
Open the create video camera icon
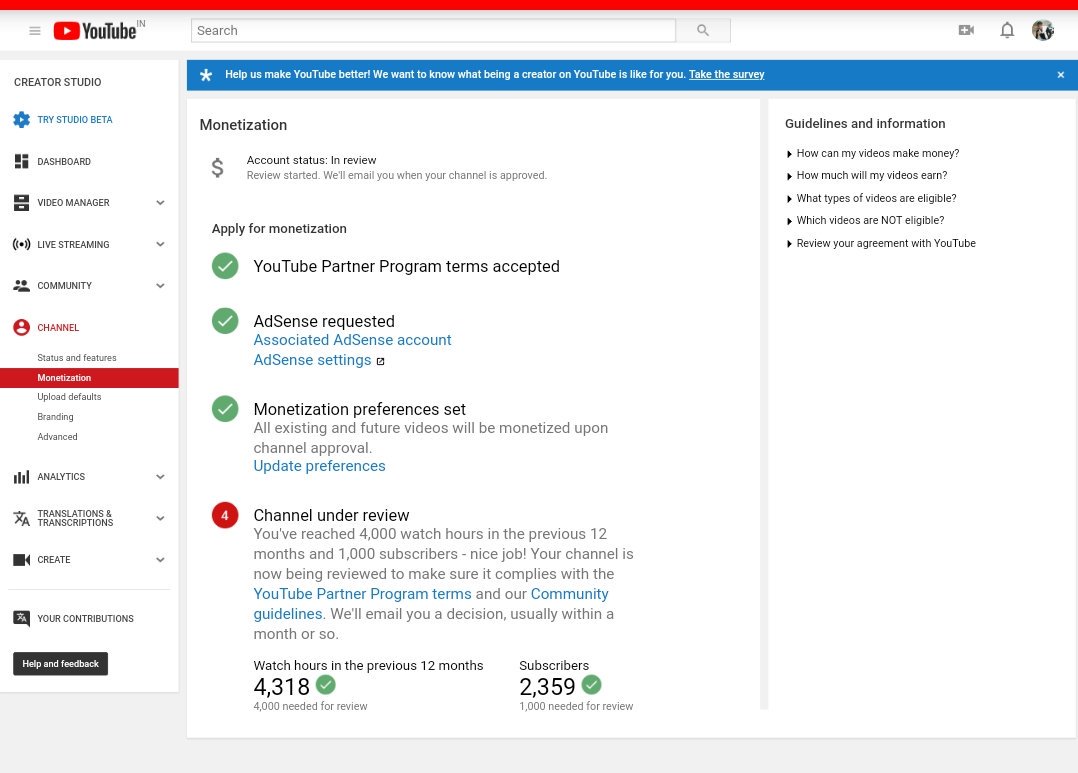point(966,30)
